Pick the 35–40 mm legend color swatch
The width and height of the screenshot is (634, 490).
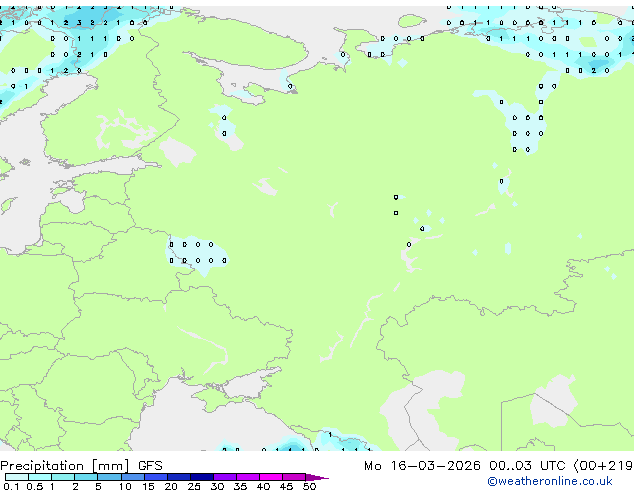(248, 477)
